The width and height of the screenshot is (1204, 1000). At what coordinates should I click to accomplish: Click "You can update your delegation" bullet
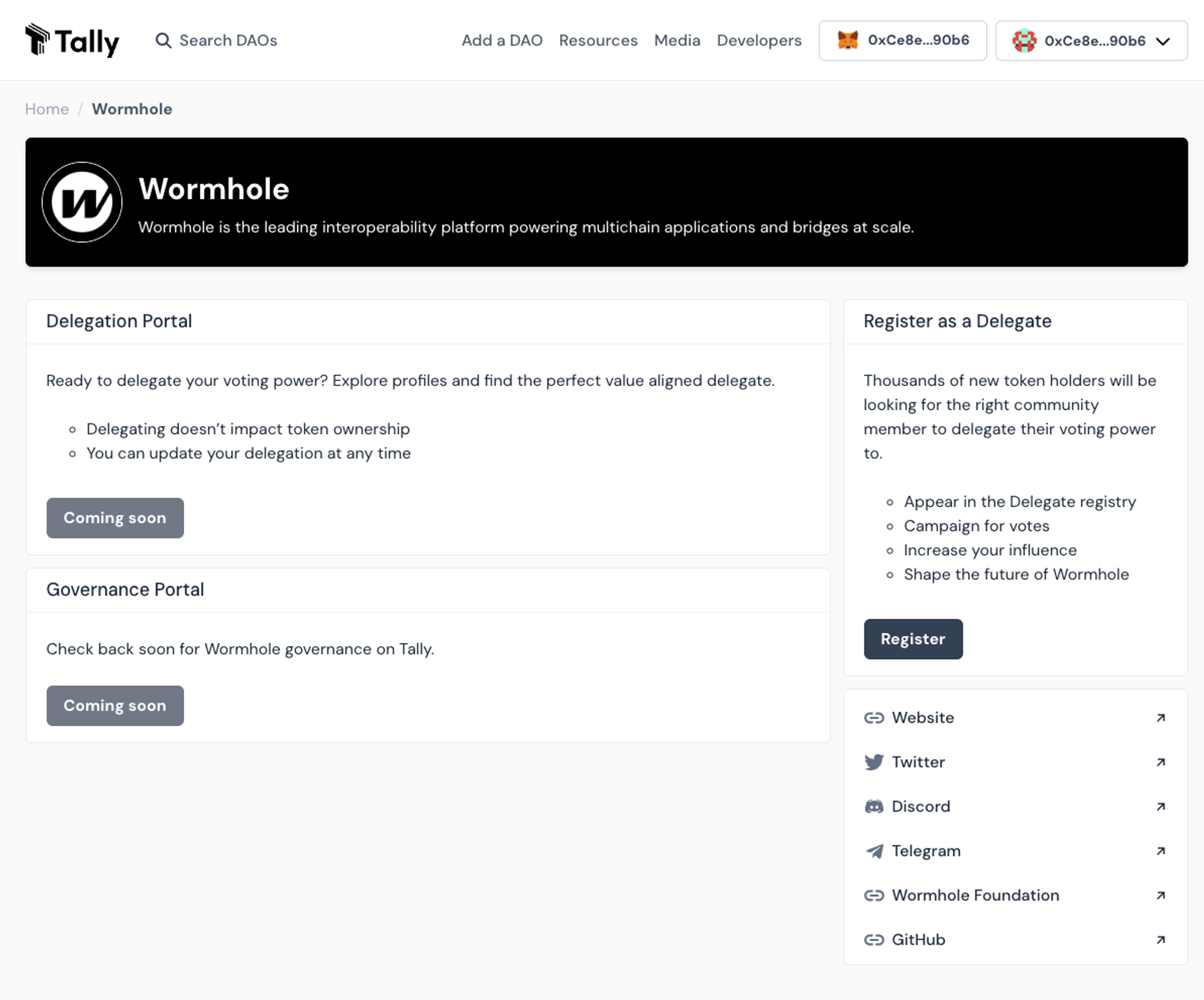click(x=249, y=453)
